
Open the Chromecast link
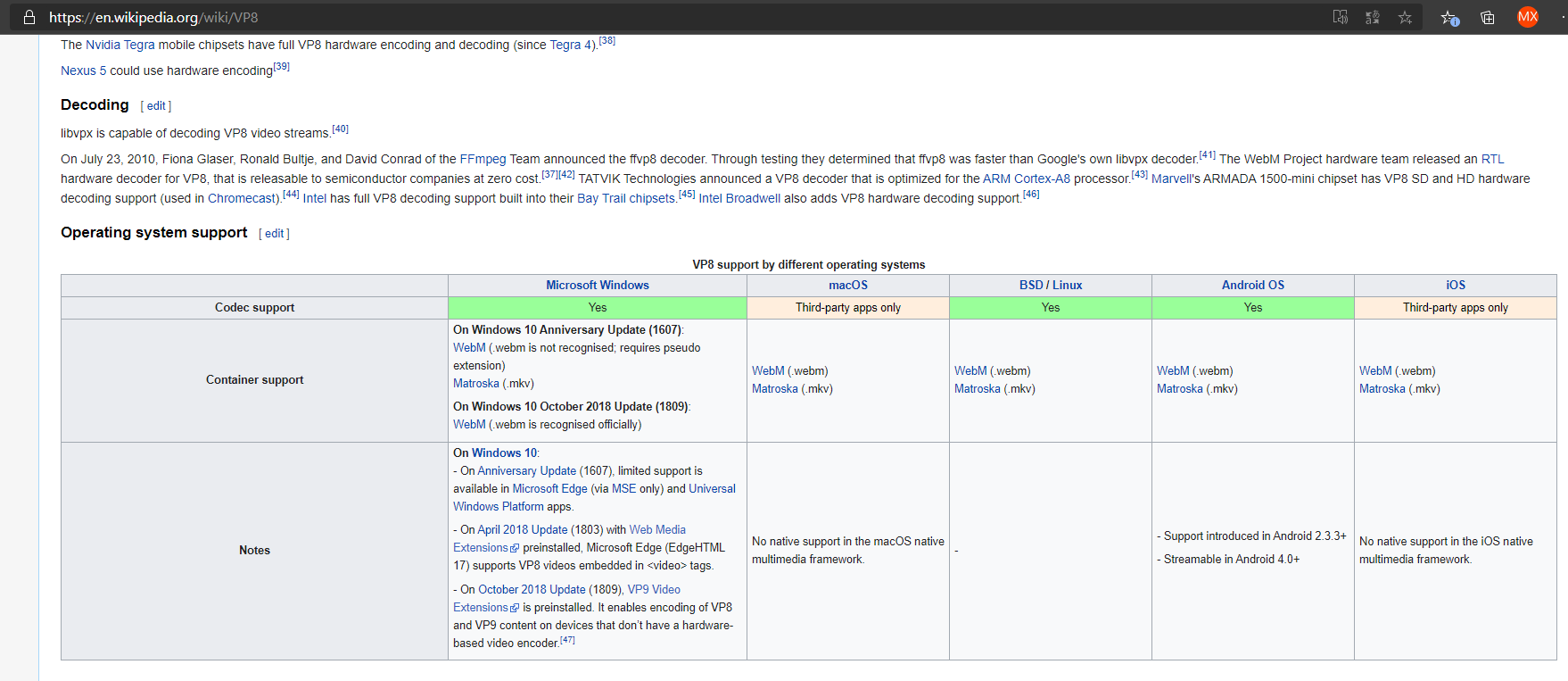(243, 198)
